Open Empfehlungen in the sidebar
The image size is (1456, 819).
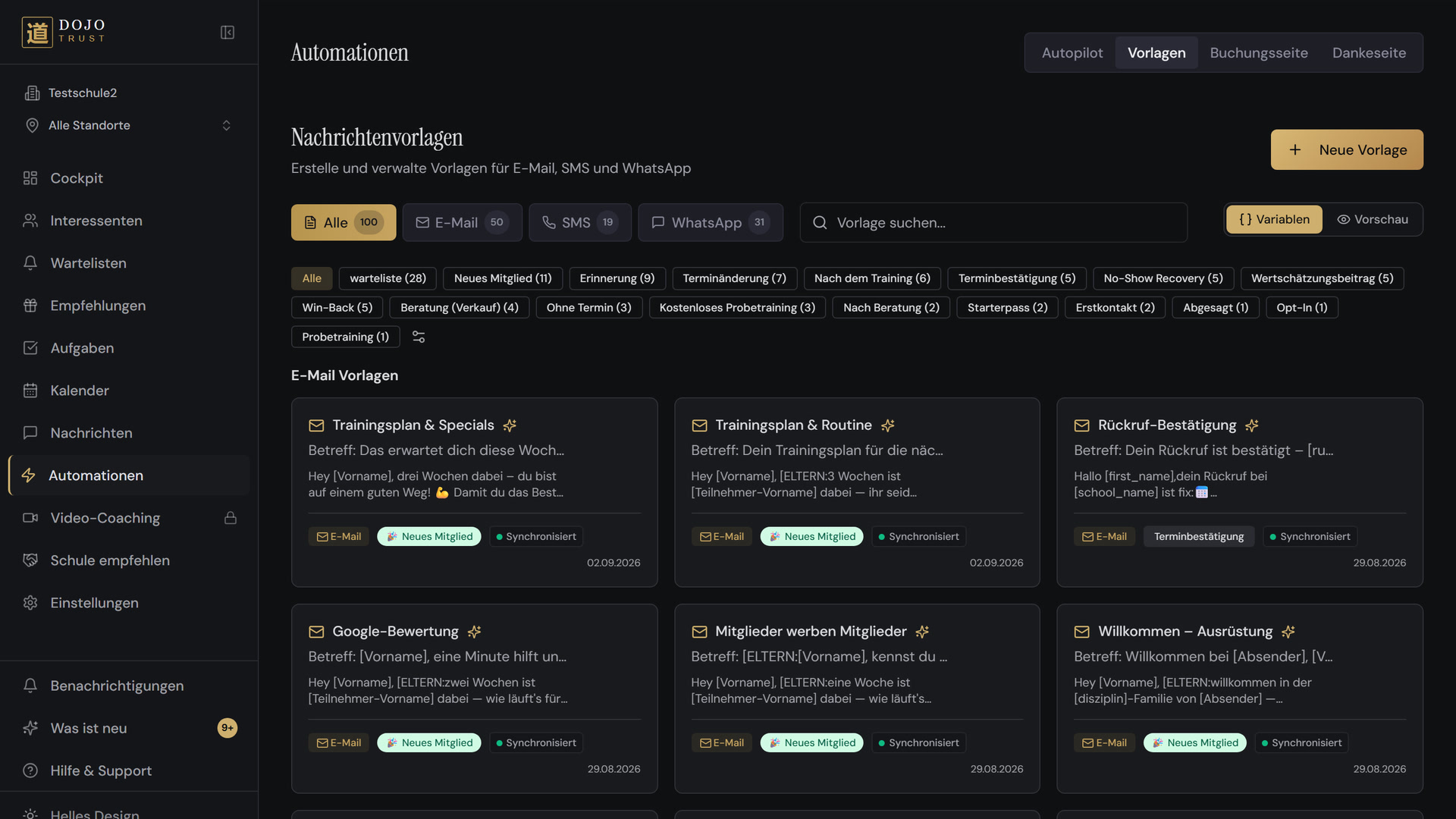129,306
